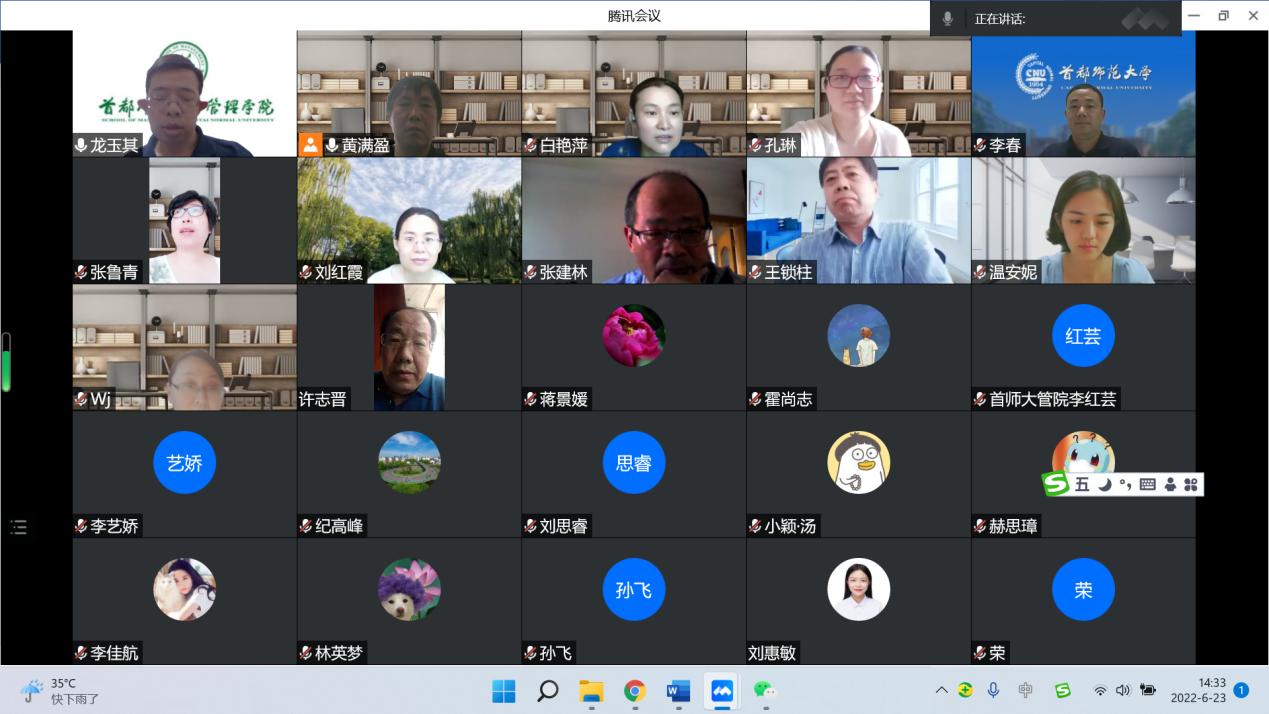This screenshot has height=714, width=1269.
Task: Open the list icon on the left edge
Action: (18, 527)
